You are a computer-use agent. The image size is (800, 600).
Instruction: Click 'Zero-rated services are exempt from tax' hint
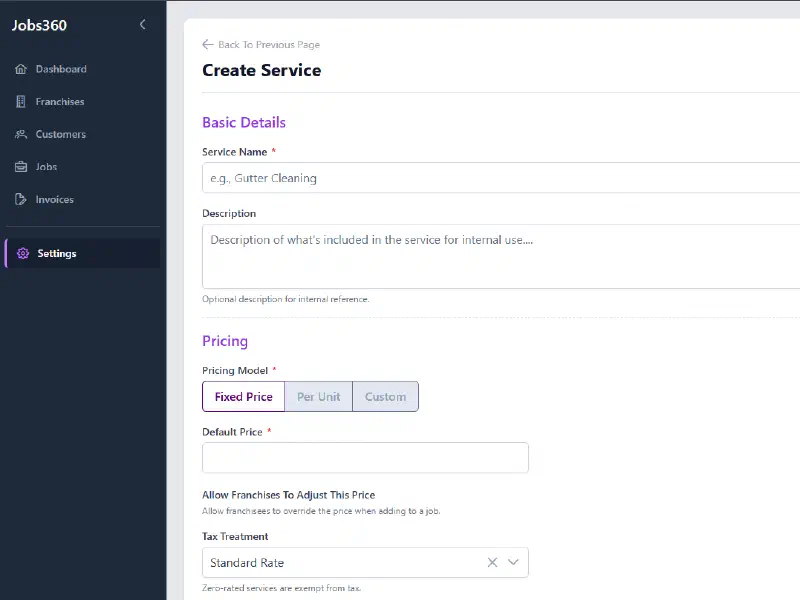point(282,588)
